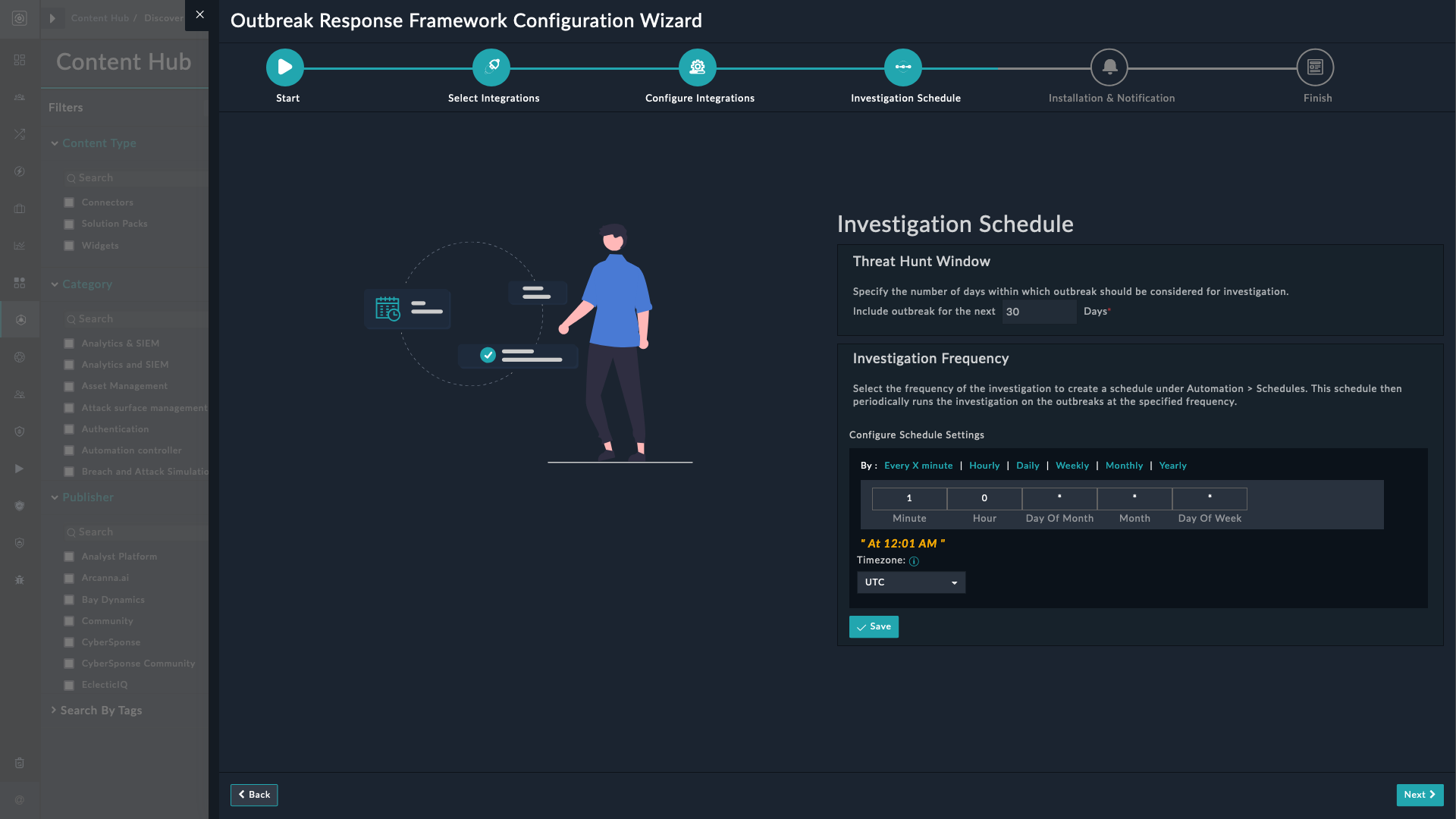This screenshot has width=1456, height=819.
Task: Click the Finish step icon
Action: click(1316, 67)
